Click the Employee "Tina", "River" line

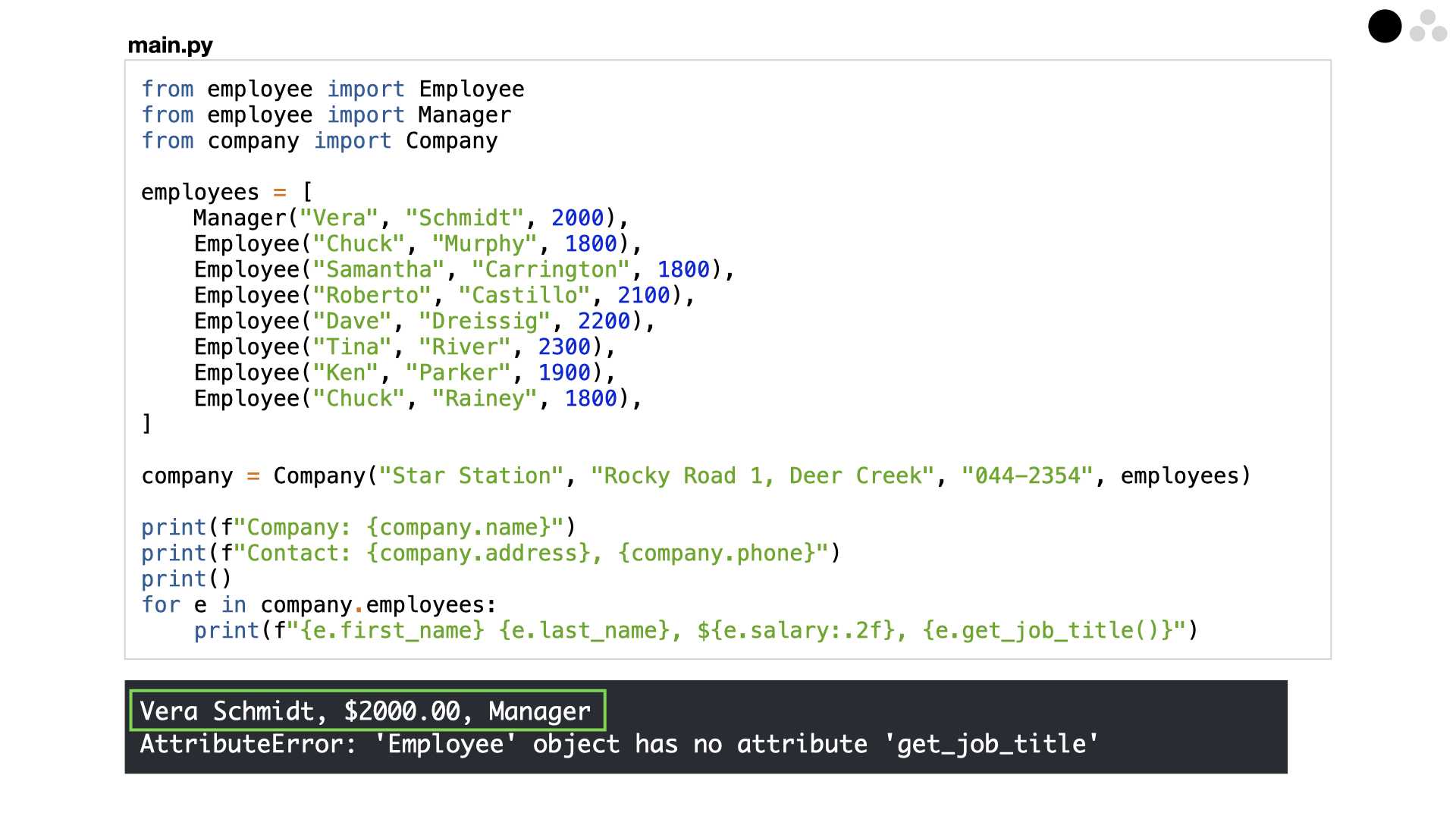point(405,347)
